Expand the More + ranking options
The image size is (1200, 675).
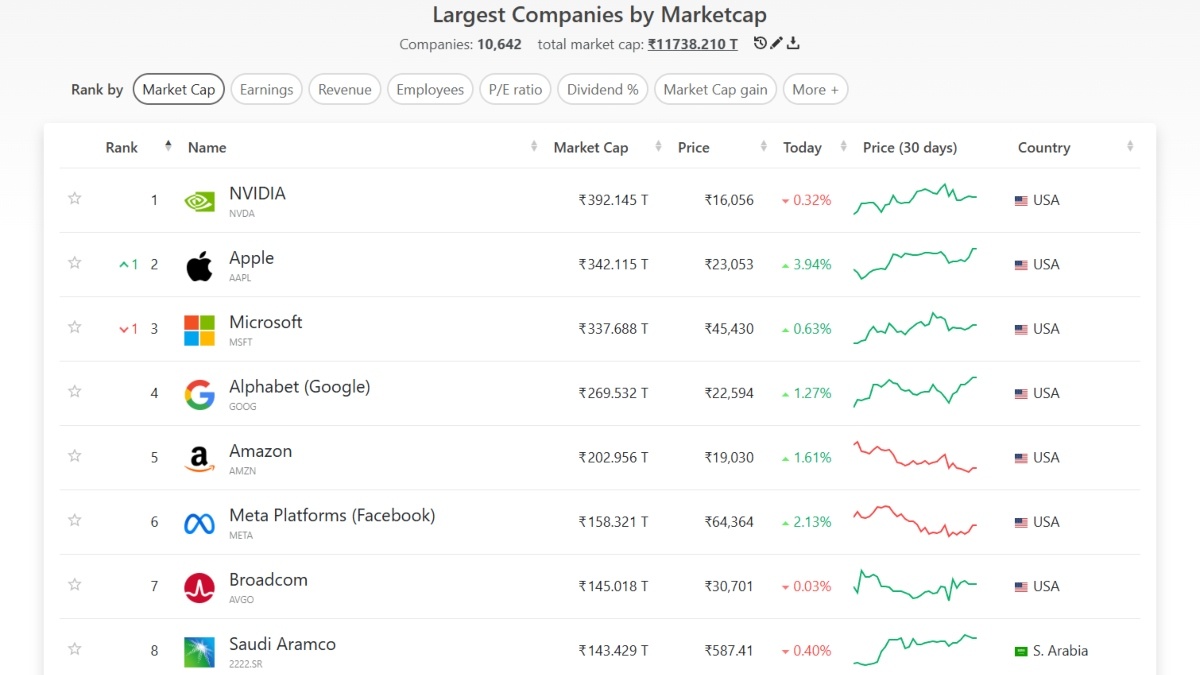(x=815, y=90)
